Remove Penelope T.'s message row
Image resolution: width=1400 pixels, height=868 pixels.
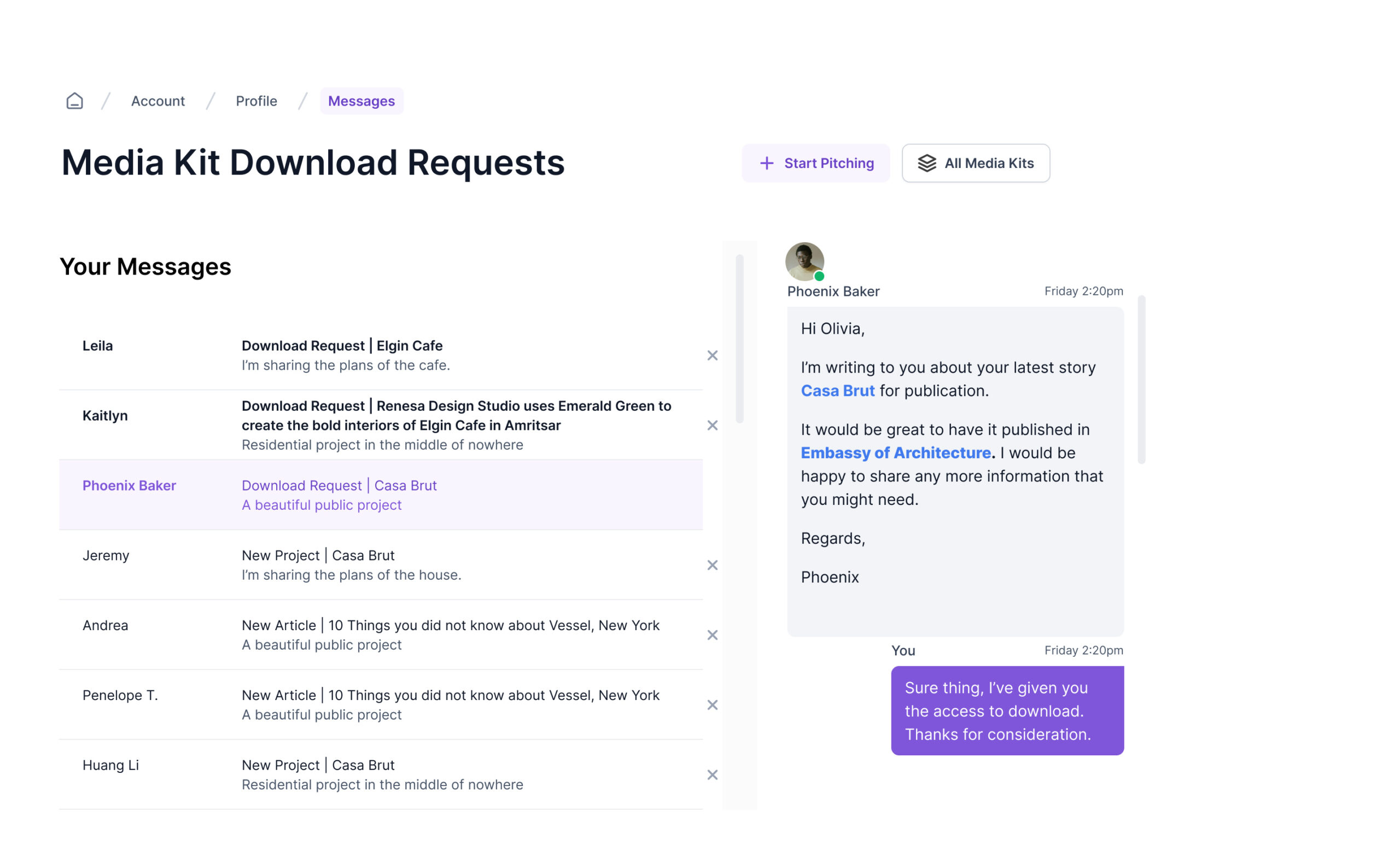tap(712, 705)
